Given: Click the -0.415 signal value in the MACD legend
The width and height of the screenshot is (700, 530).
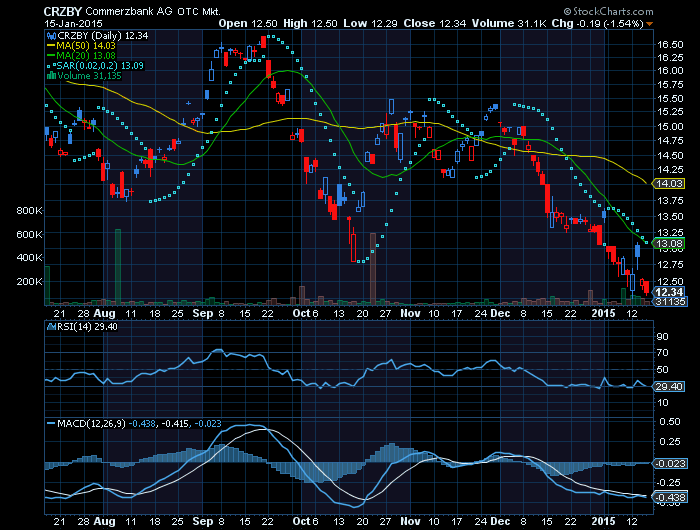Looking at the screenshot, I should [x=175, y=423].
